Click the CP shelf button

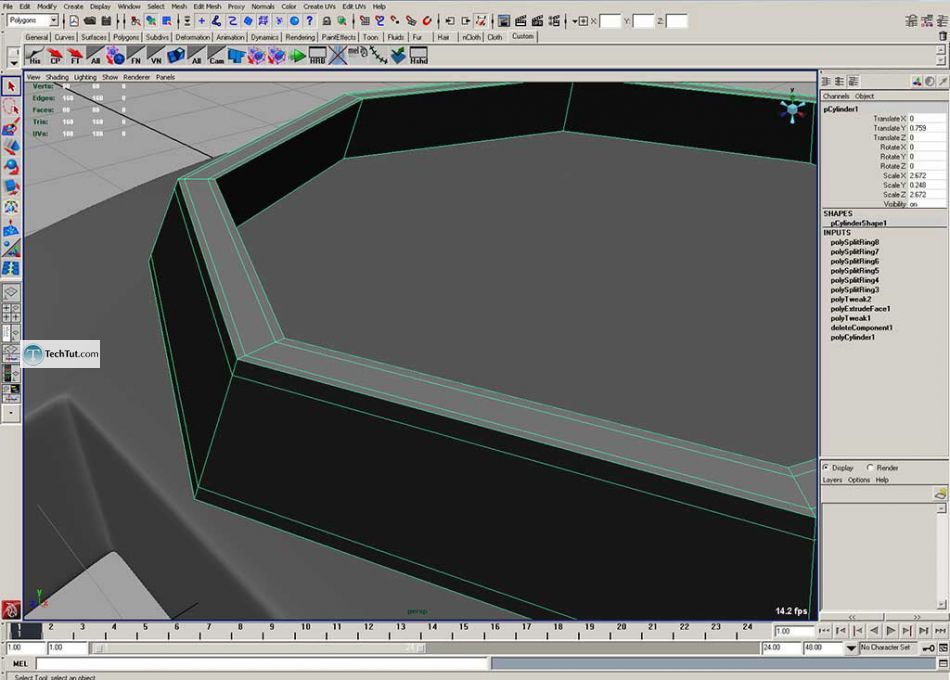[56, 56]
